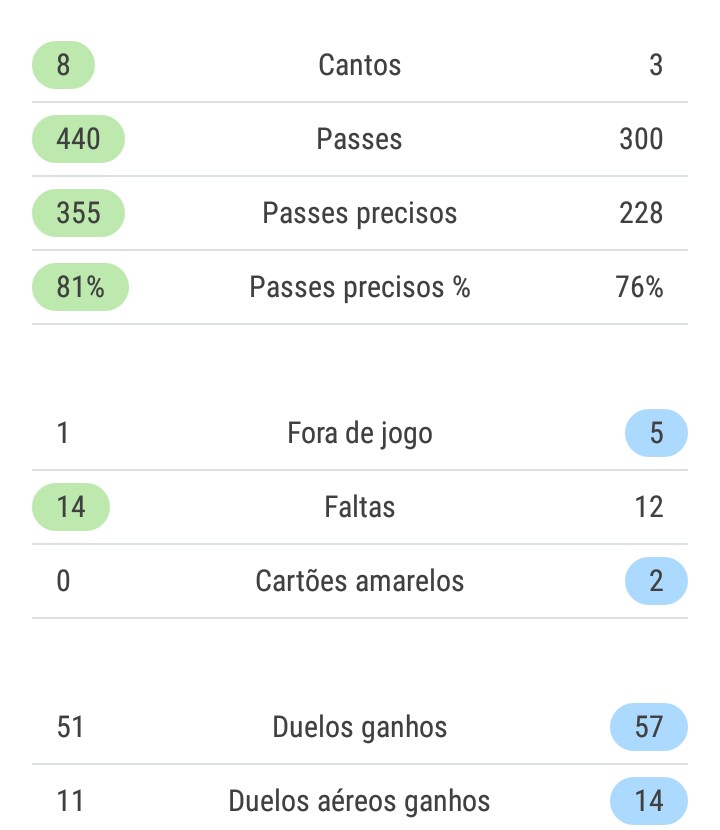
Task: Click the 300 passes value
Action: tap(641, 139)
